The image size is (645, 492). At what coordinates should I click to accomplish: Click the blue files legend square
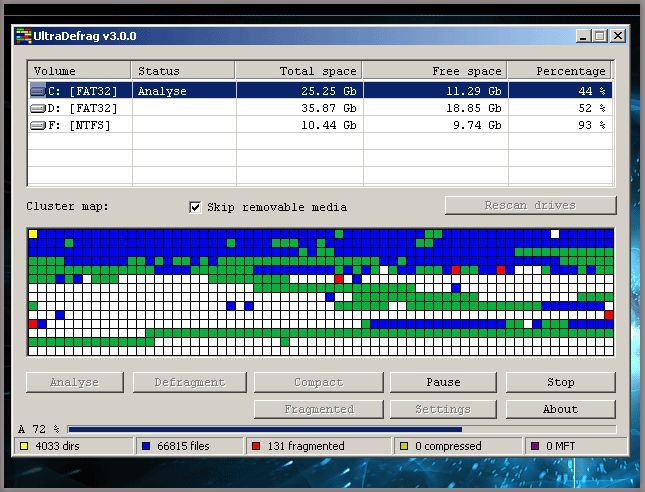click(x=146, y=446)
